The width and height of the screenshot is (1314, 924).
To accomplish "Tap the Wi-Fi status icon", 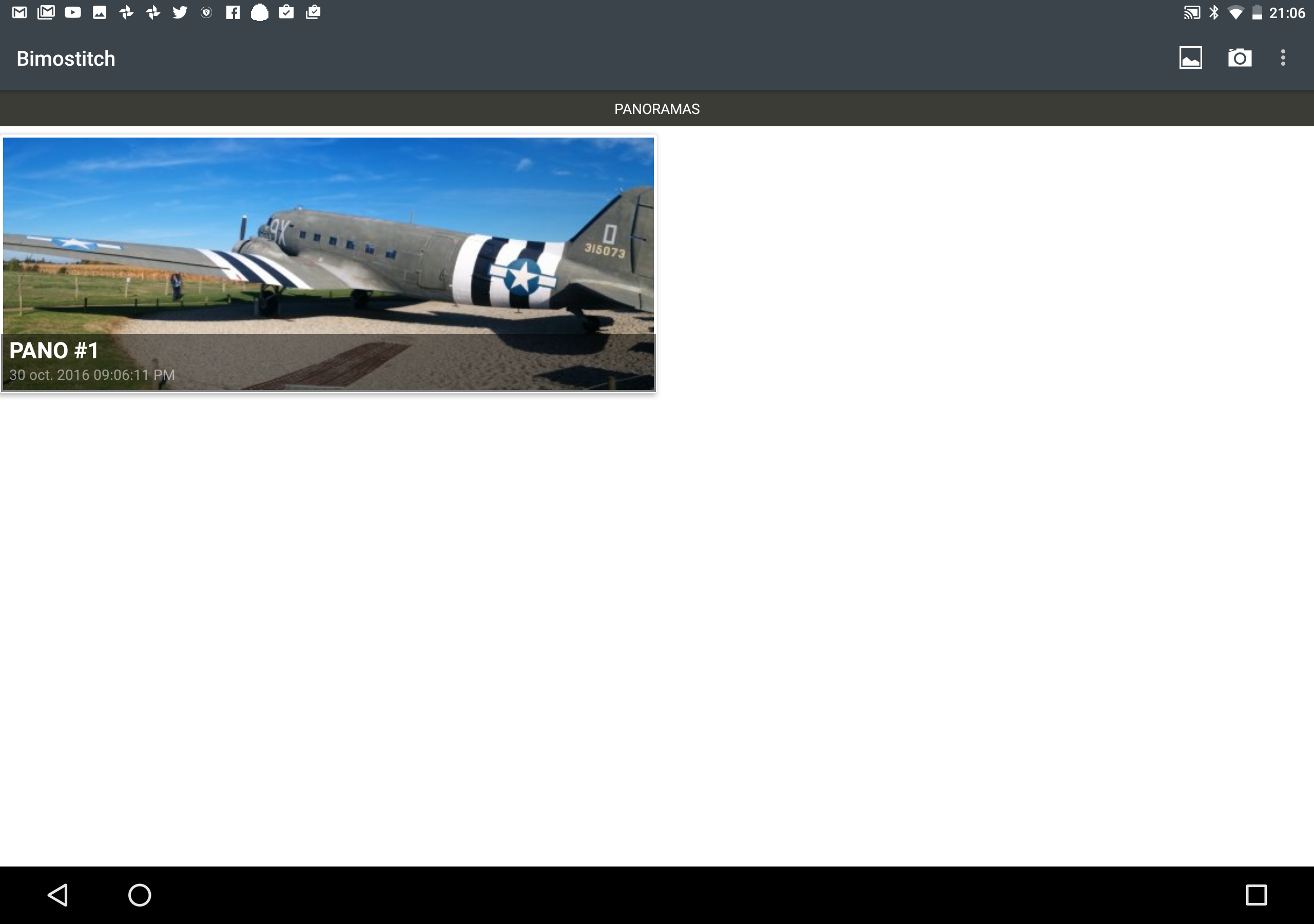I will point(1235,12).
